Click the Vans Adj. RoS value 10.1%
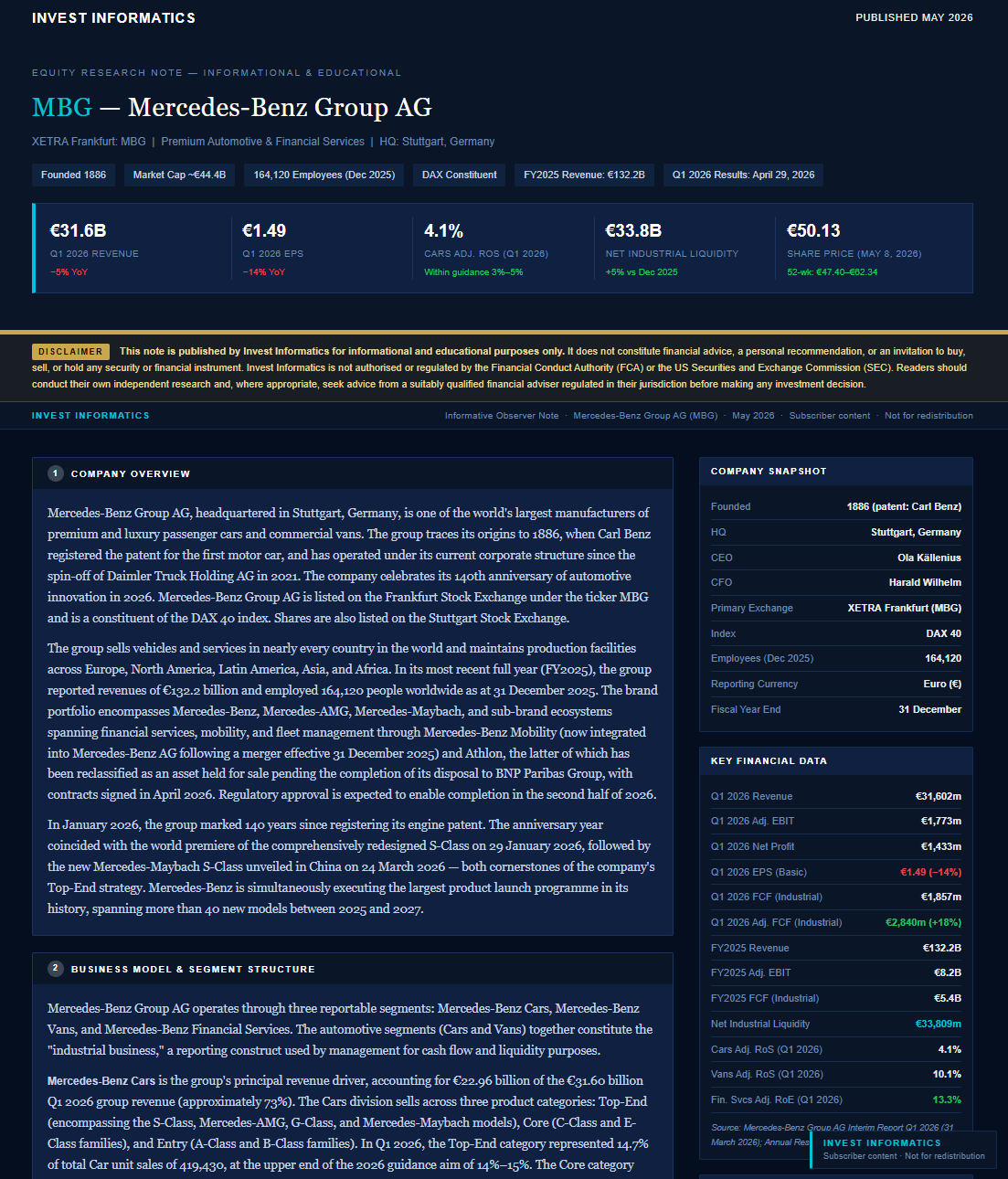 (947, 1074)
